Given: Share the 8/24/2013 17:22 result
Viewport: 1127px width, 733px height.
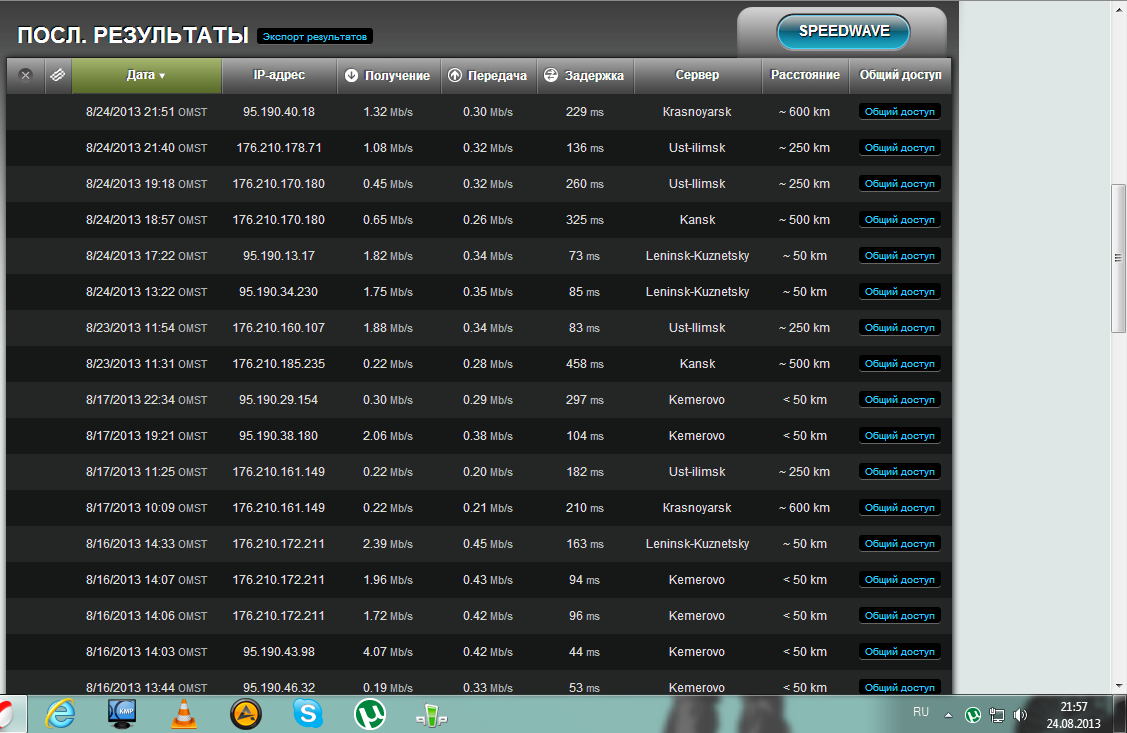Looking at the screenshot, I should point(900,256).
